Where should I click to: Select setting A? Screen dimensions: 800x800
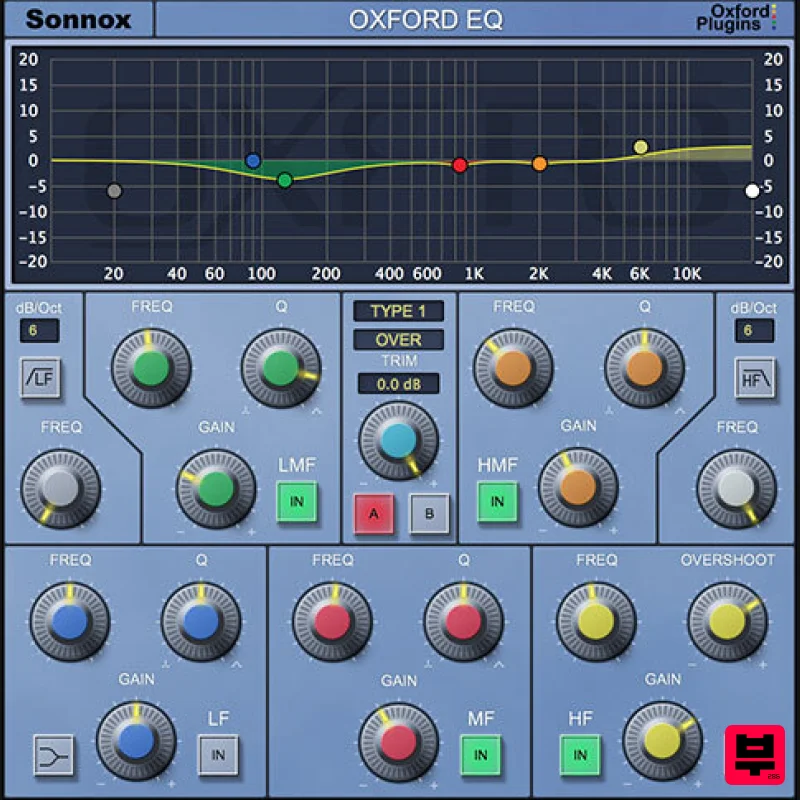pos(372,513)
